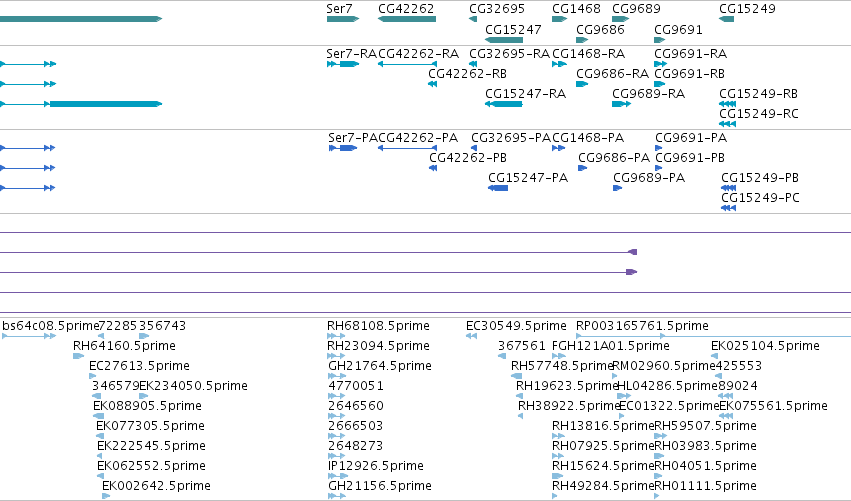Click the CG42262-PA protein label

point(418,138)
